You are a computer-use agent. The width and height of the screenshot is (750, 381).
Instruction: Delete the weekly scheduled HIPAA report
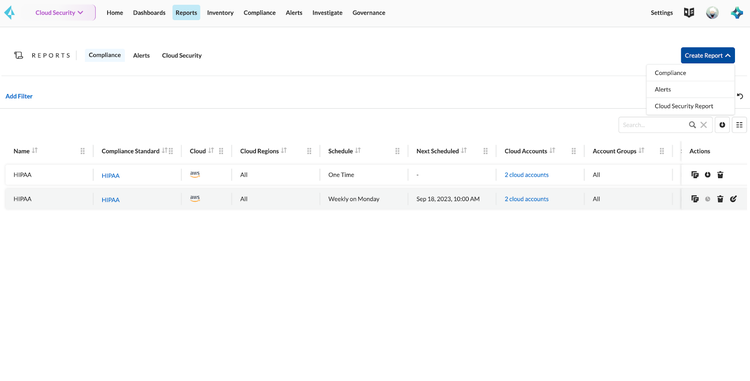tap(720, 199)
